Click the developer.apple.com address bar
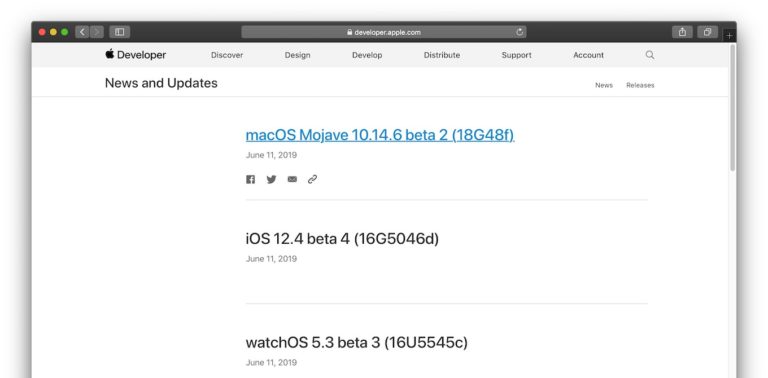Viewport: 768px width, 378px height. [384, 32]
